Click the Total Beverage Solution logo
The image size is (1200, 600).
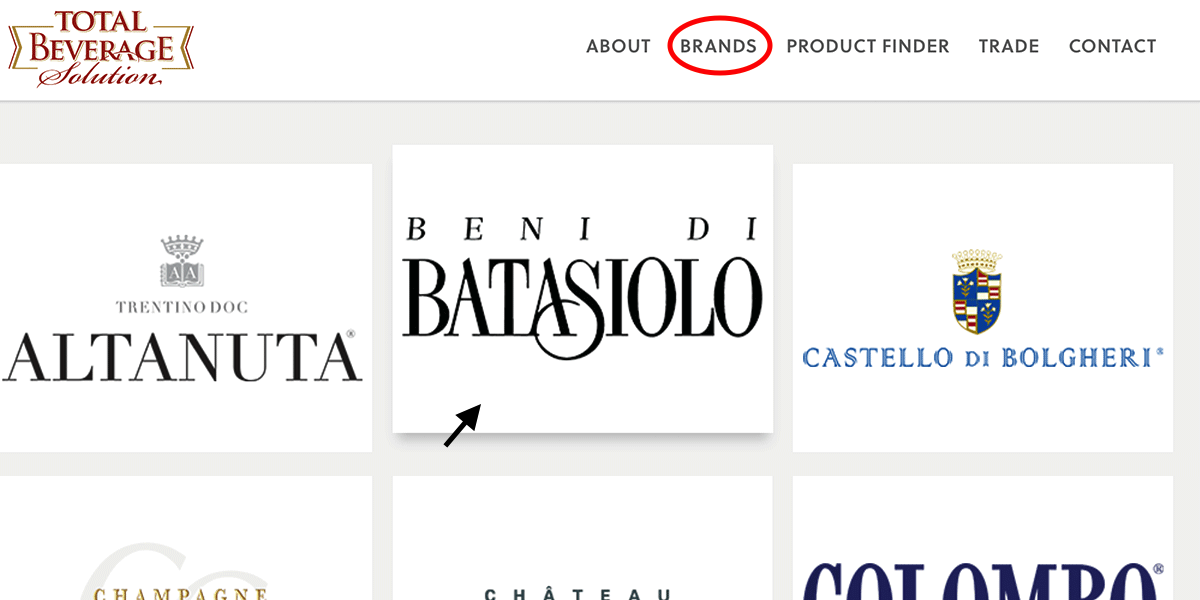tap(98, 48)
